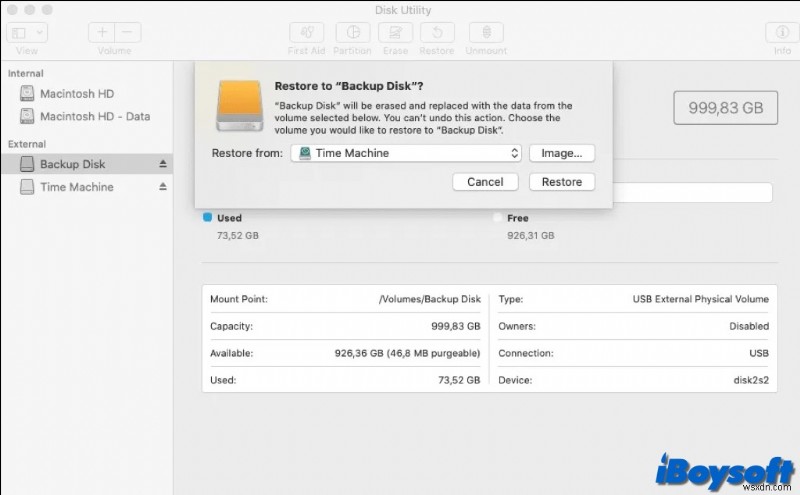This screenshot has width=800, height=495.
Task: Click the USB External Physical Volume type
Action: (x=701, y=299)
